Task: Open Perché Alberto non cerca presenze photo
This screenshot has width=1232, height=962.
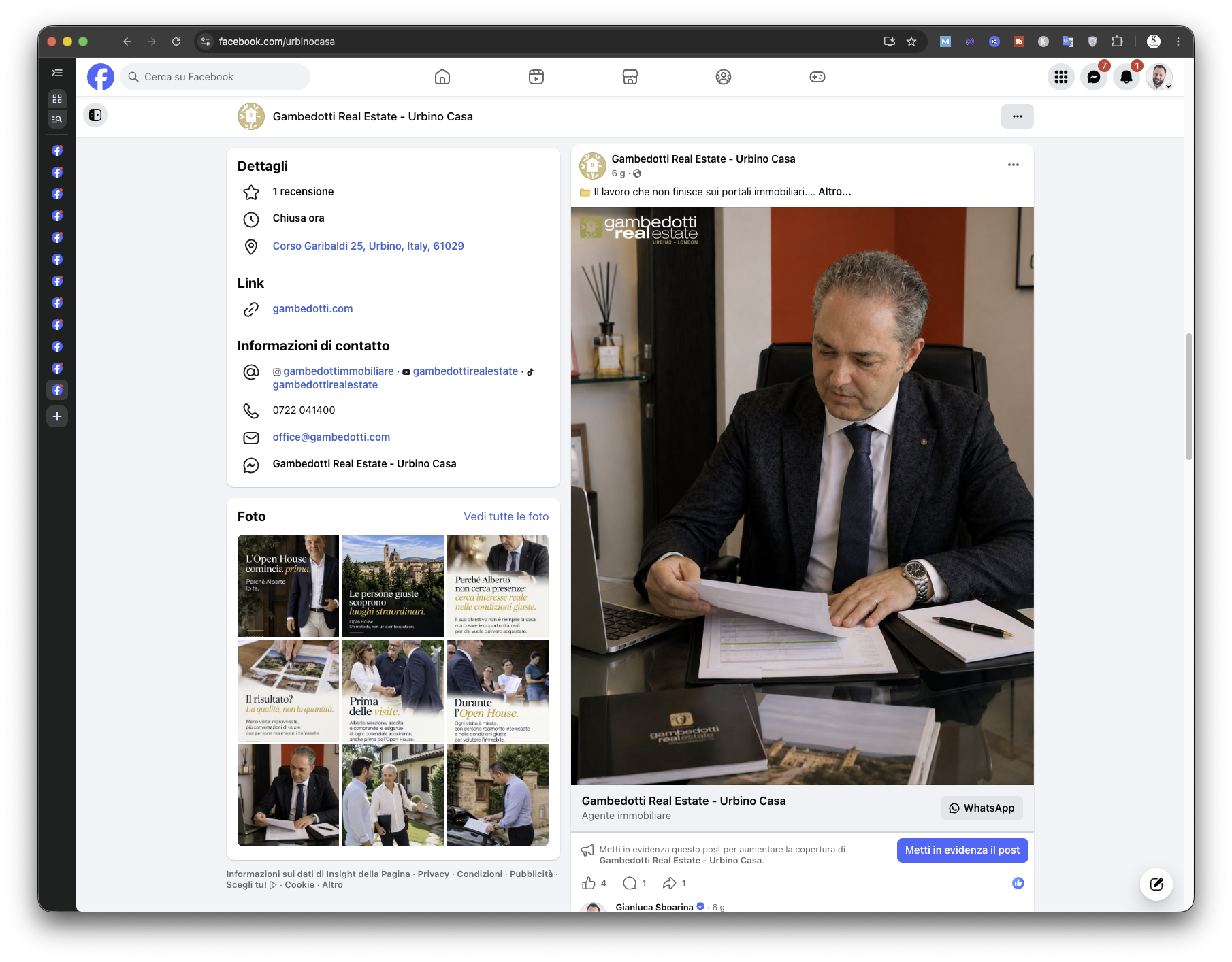Action: pos(498,586)
